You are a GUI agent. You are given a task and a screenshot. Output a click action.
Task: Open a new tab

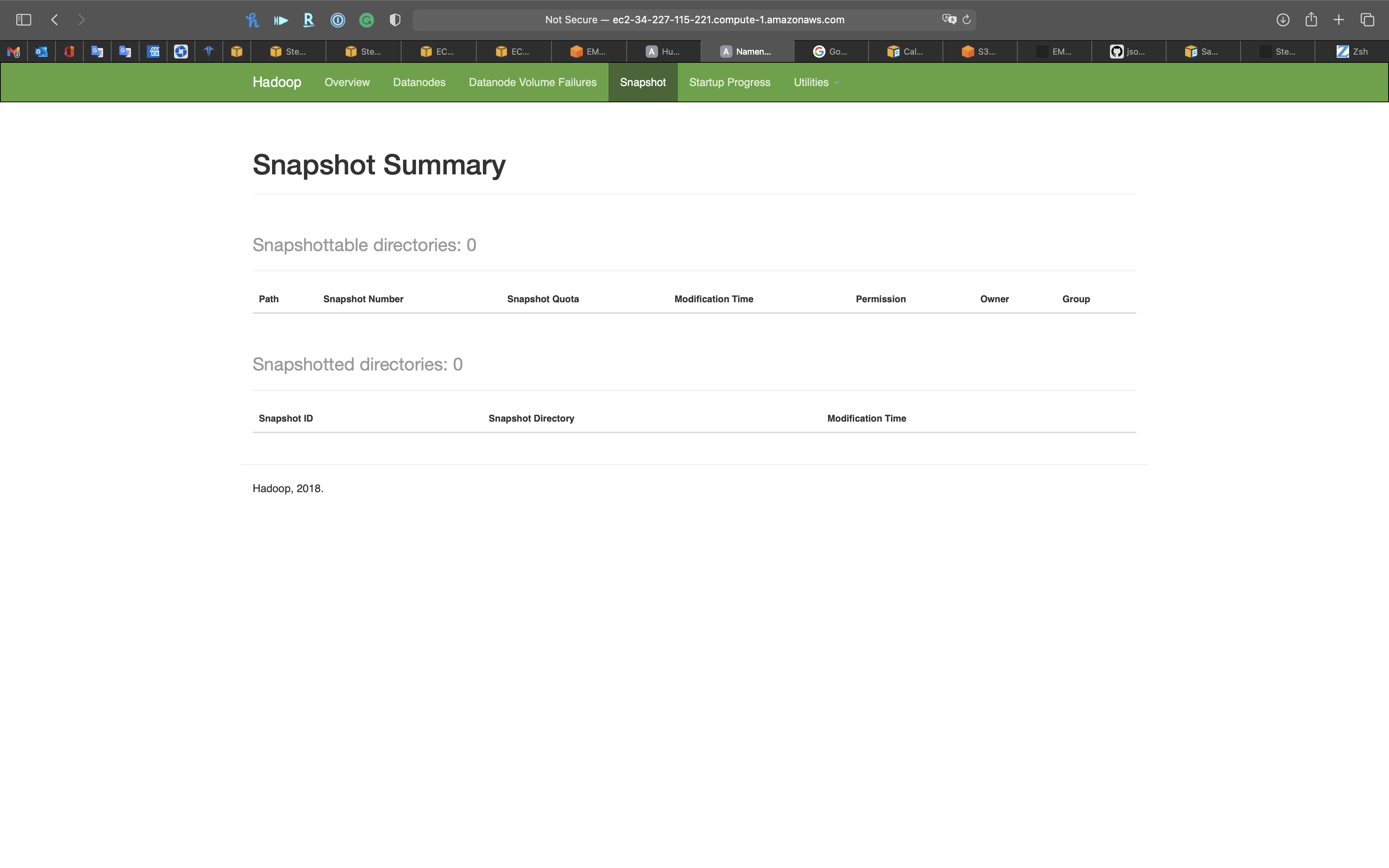click(1339, 20)
